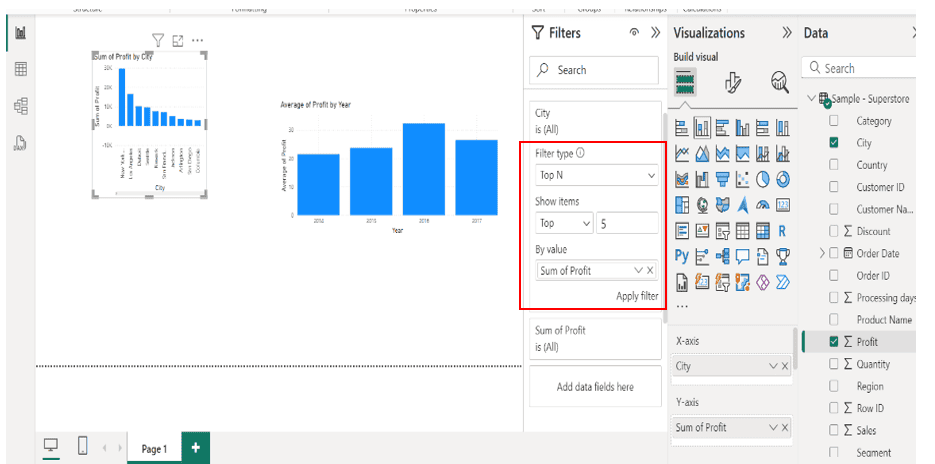
Task: Click Add data fields here area
Action: pyautogui.click(x=595, y=387)
